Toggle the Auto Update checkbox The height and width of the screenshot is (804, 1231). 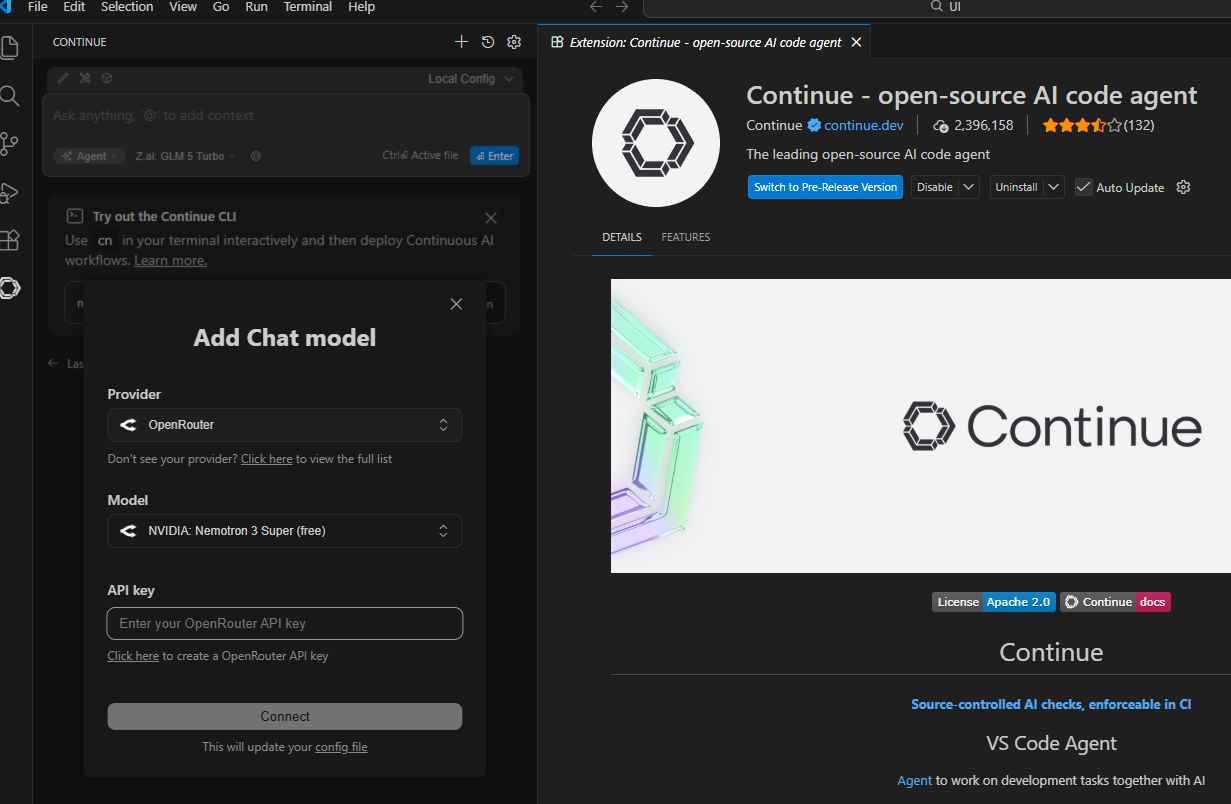pos(1083,187)
